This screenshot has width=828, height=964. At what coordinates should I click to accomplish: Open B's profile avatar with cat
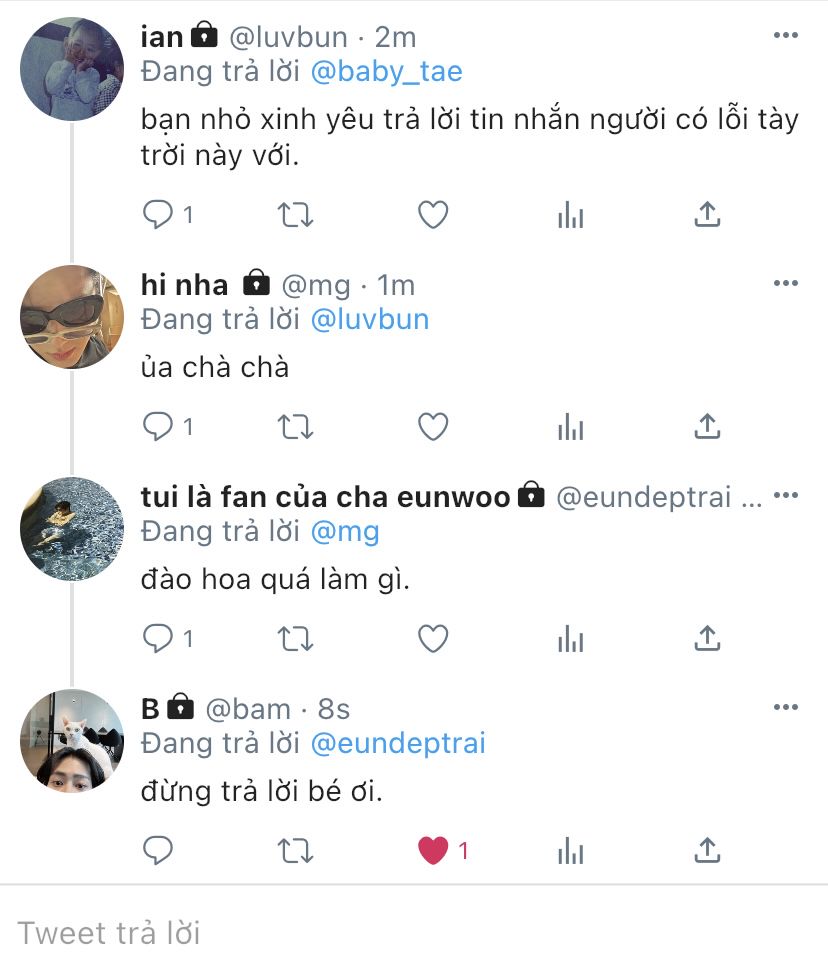(72, 741)
